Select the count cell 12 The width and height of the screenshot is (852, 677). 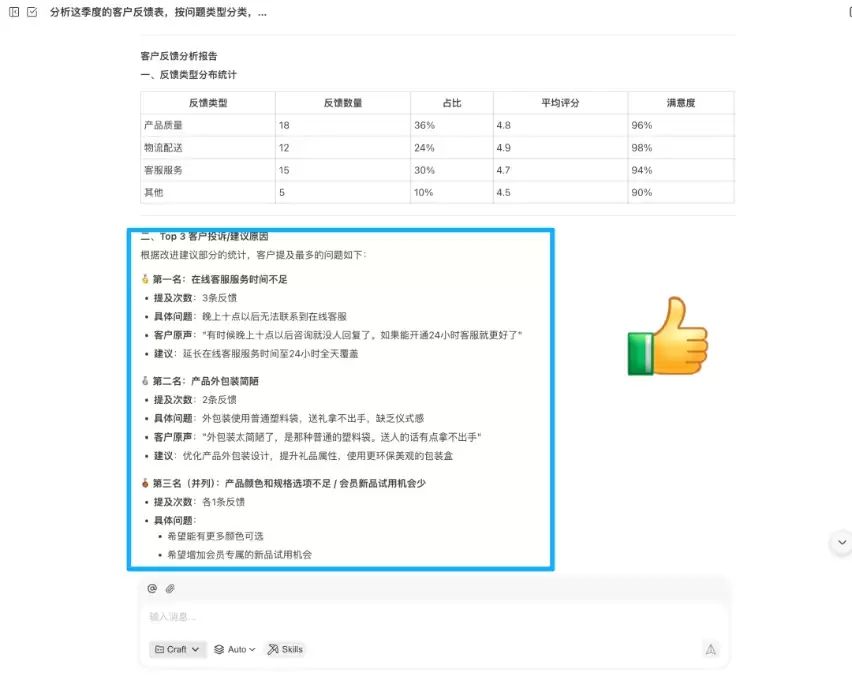(x=343, y=148)
